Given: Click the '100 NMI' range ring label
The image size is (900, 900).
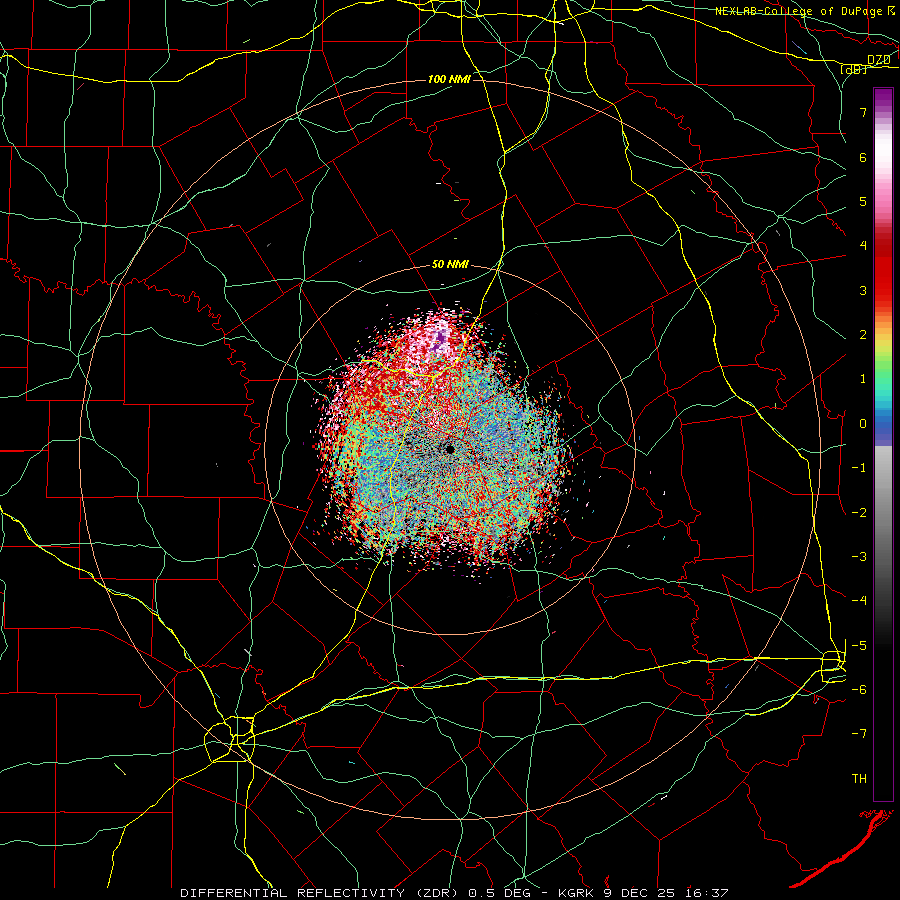Looking at the screenshot, I should tap(449, 79).
